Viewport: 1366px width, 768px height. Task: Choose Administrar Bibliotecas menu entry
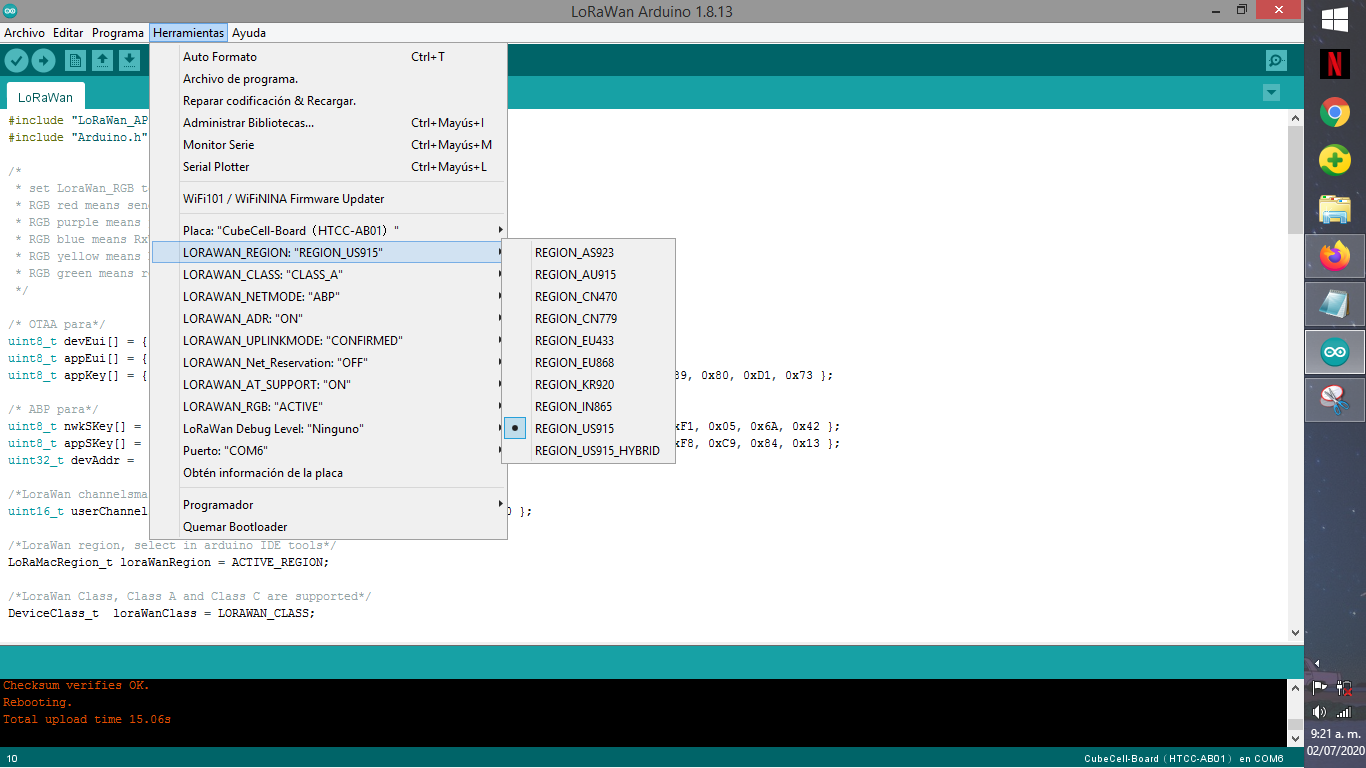(x=329, y=123)
